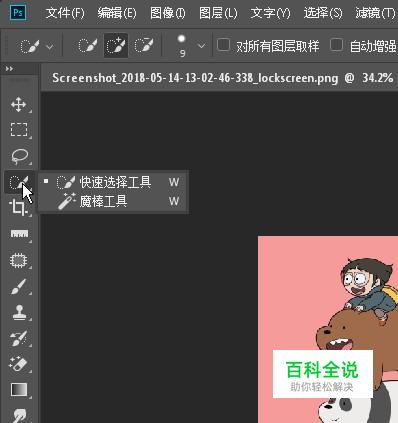Open the brush size 9 picker dropdown
The image size is (398, 423).
click(201, 46)
